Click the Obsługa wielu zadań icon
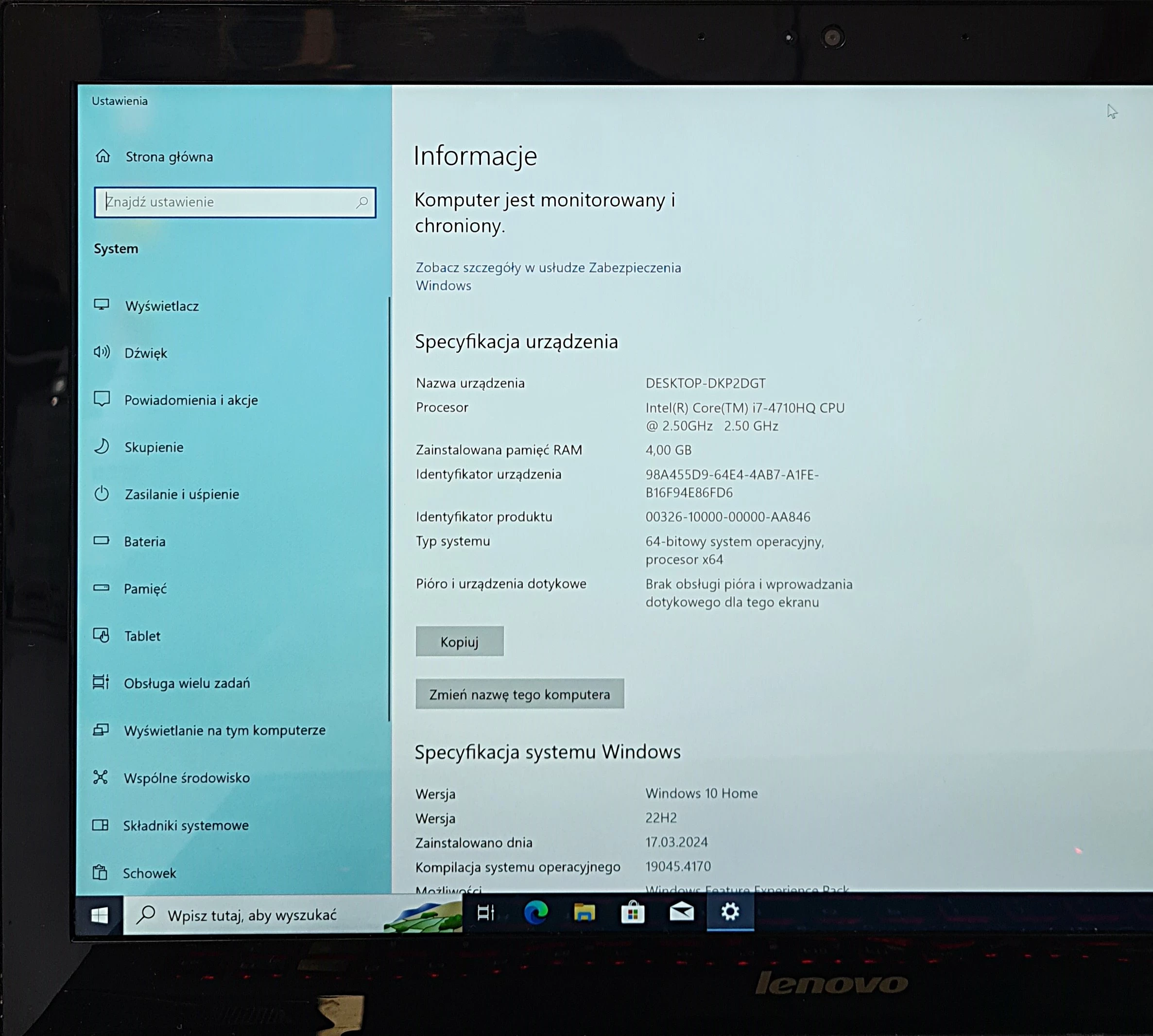1153x1036 pixels. click(101, 682)
